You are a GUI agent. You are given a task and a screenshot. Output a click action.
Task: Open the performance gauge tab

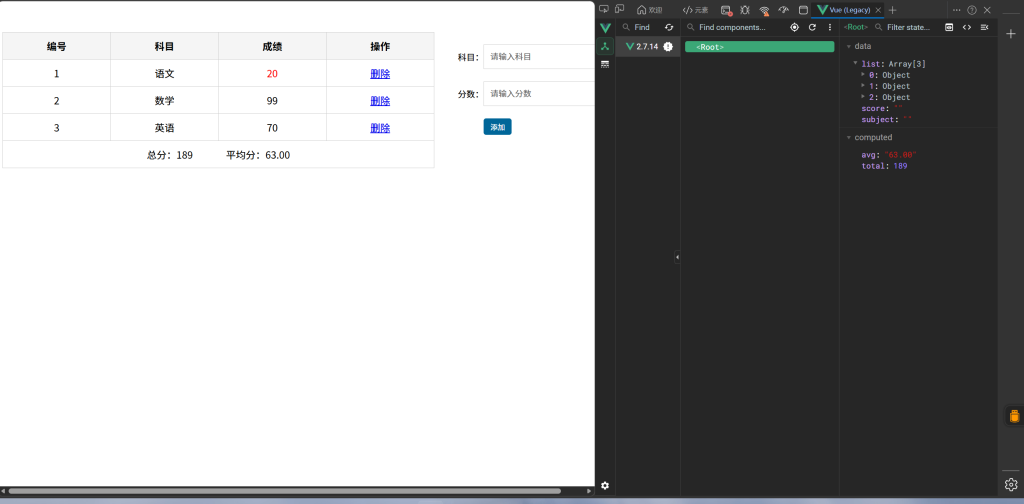tap(784, 10)
